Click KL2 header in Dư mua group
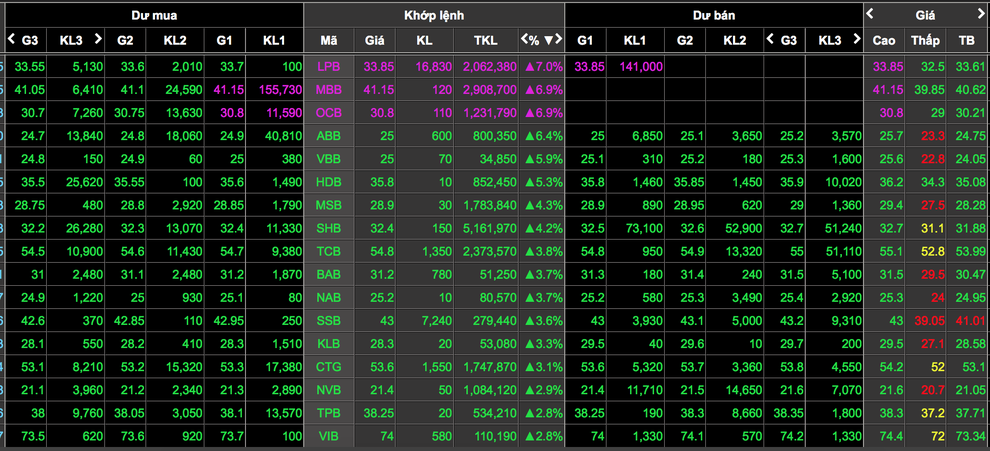This screenshot has height=451, width=990. point(175,40)
